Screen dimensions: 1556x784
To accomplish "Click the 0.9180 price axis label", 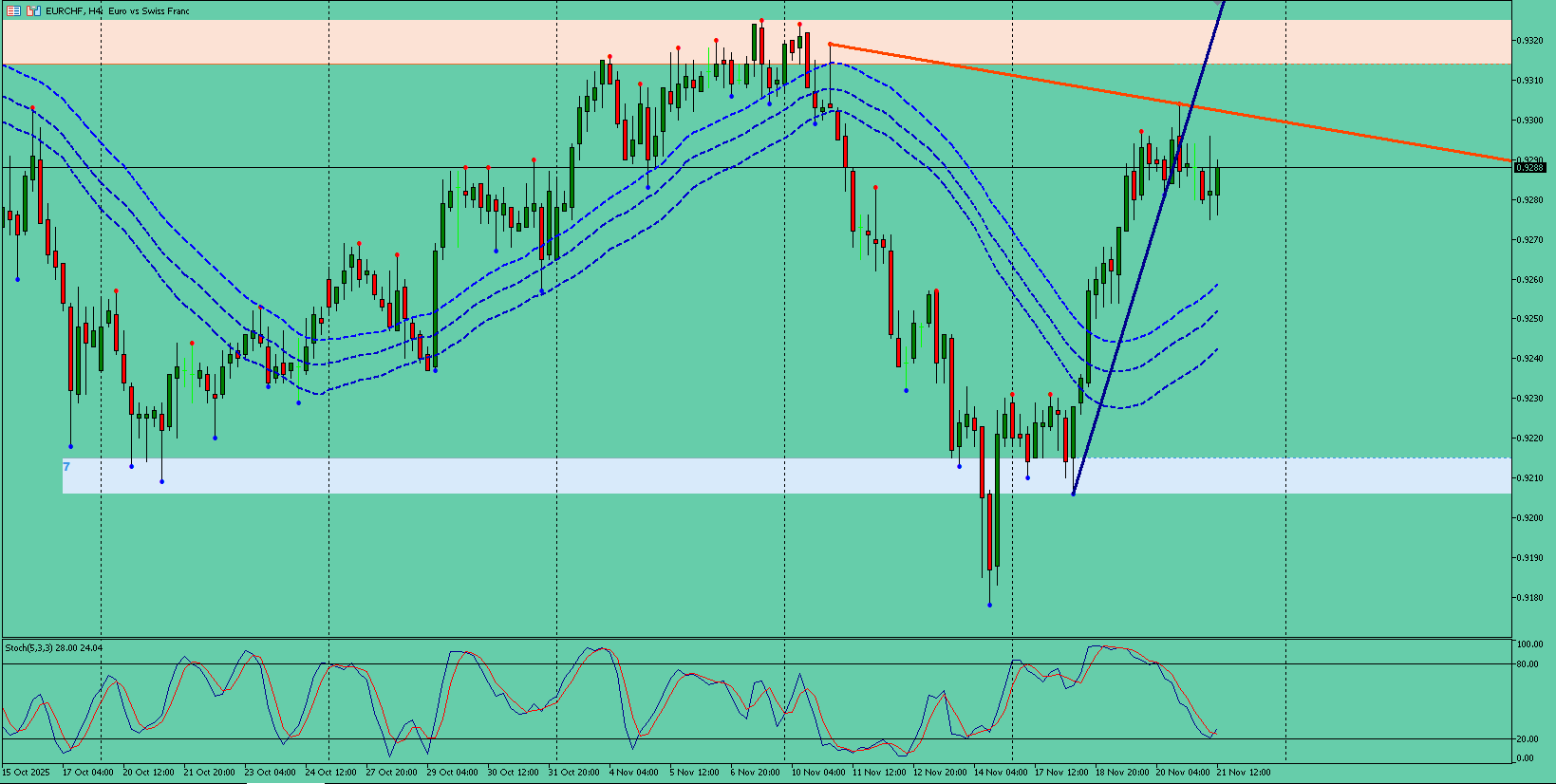I will [x=1529, y=598].
